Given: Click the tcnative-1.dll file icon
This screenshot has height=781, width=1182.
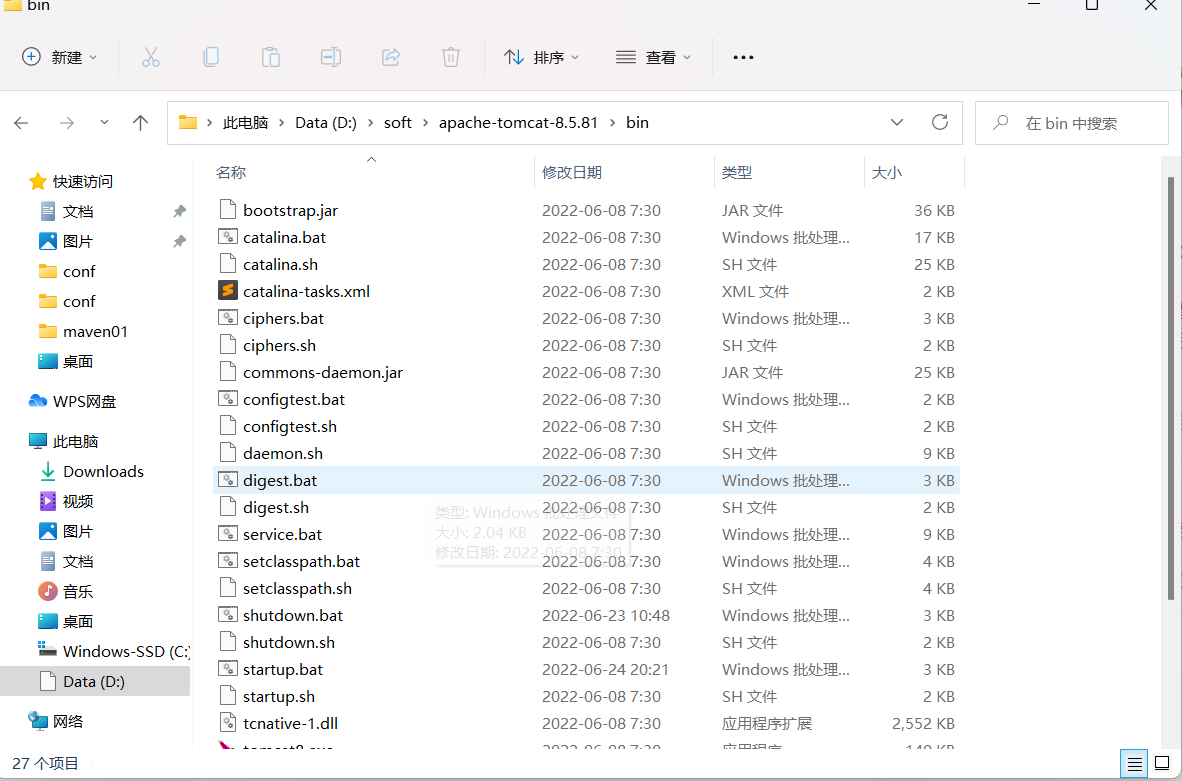Looking at the screenshot, I should pos(228,723).
